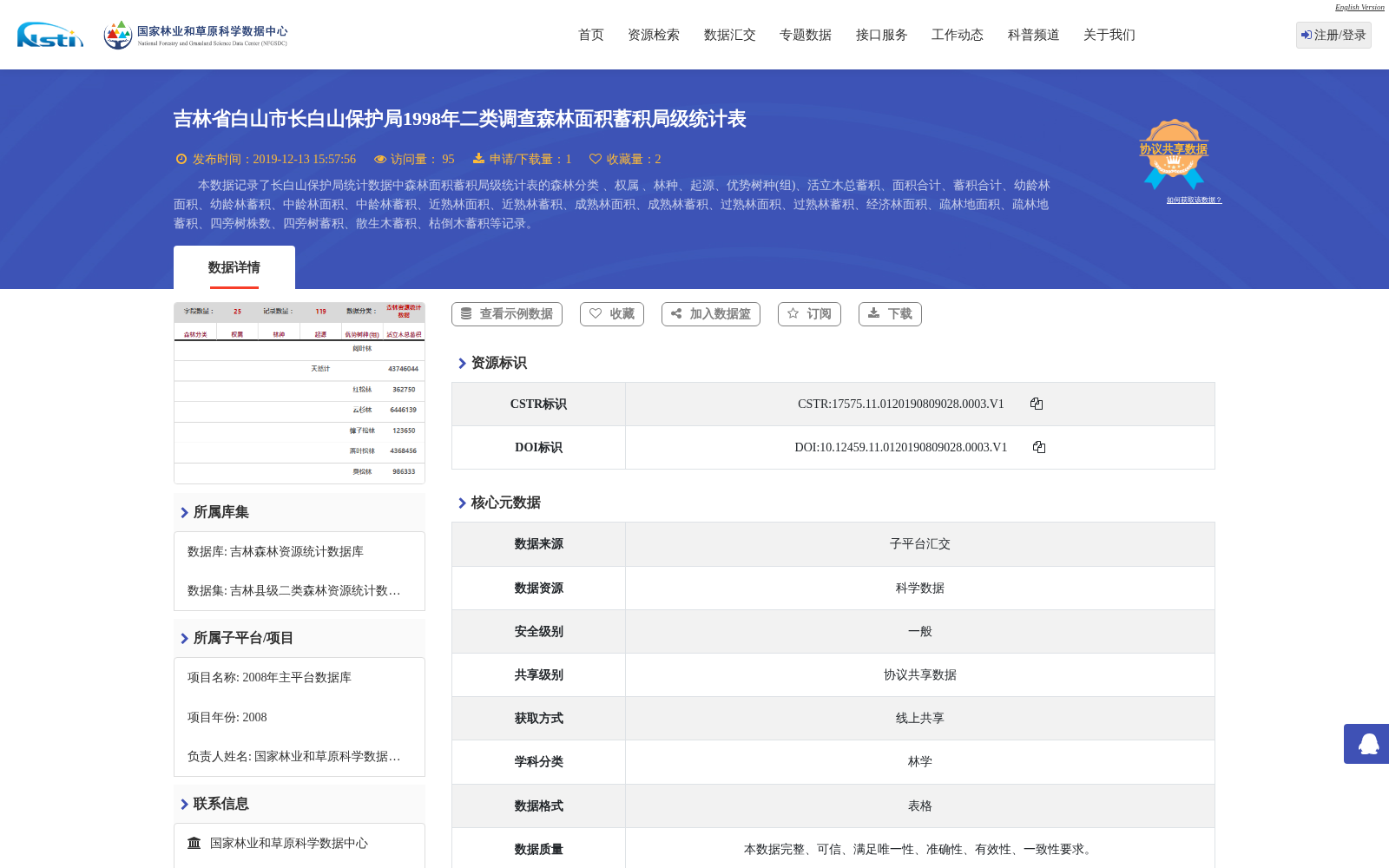Click the 订阅 button

810,314
